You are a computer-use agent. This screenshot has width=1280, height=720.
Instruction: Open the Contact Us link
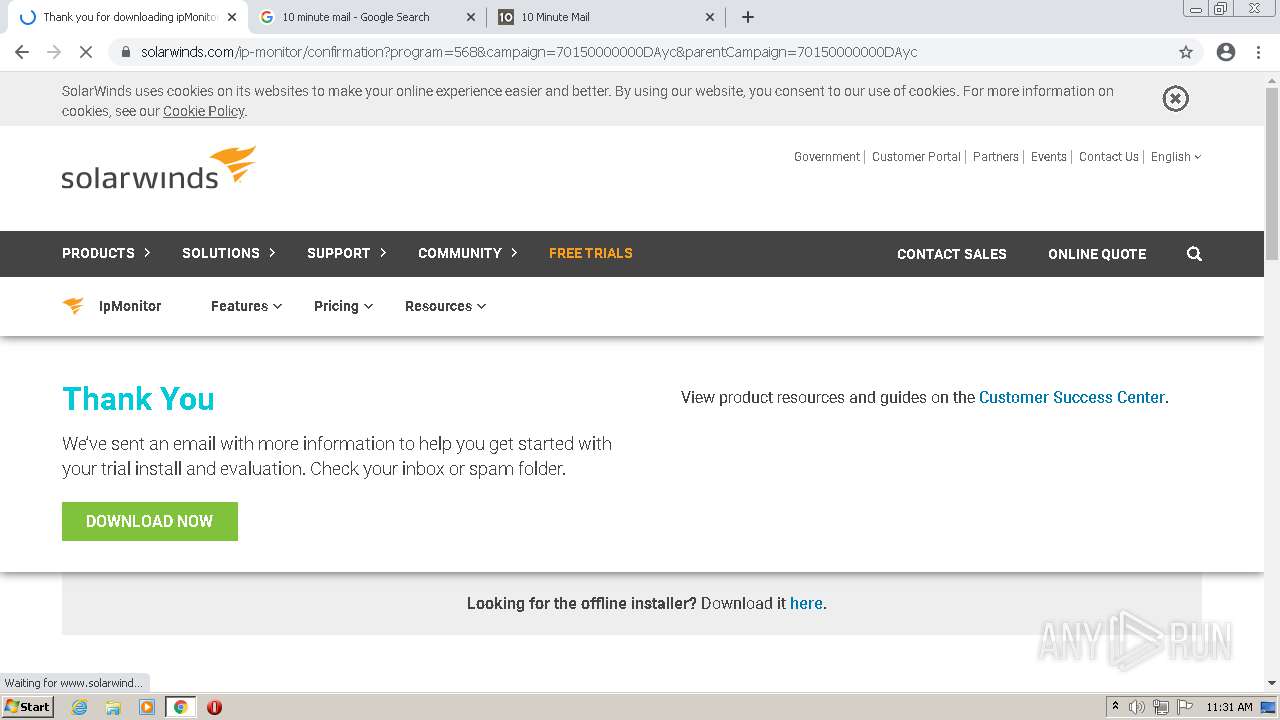click(1109, 157)
